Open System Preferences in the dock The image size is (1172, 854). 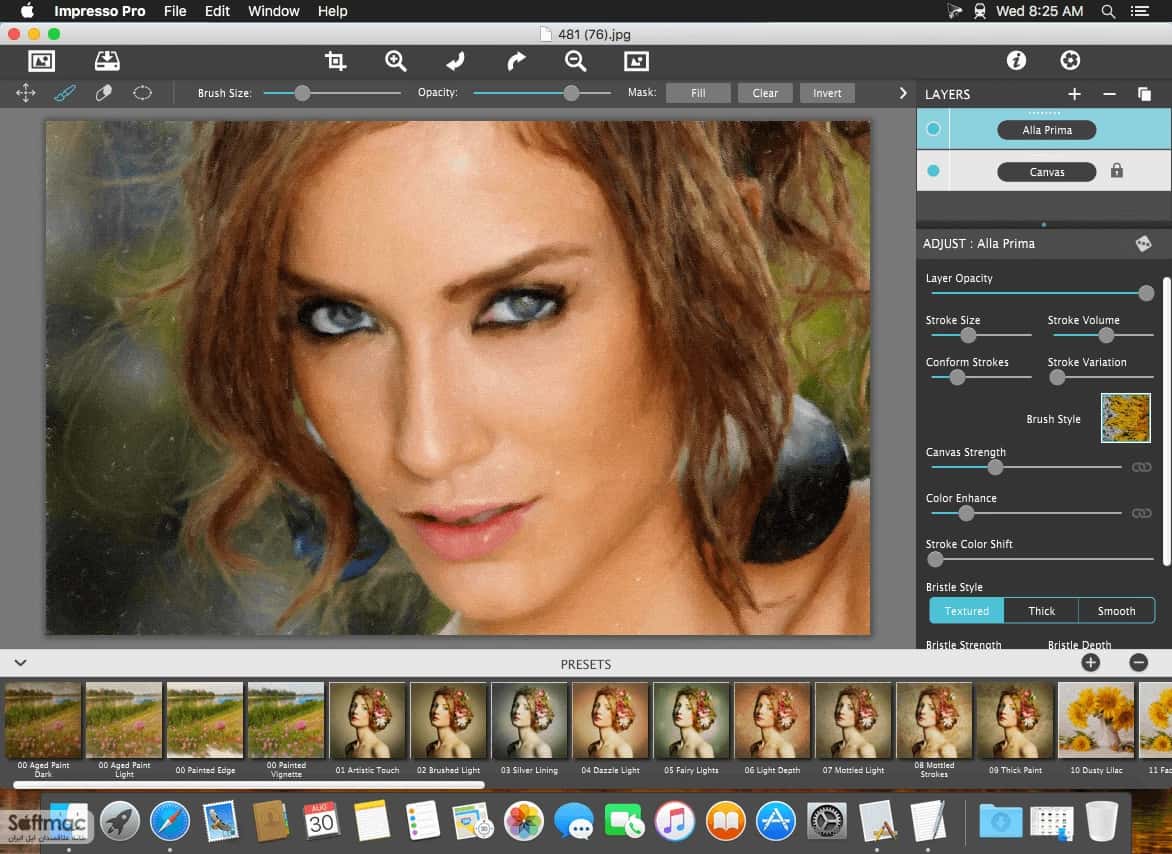click(827, 820)
